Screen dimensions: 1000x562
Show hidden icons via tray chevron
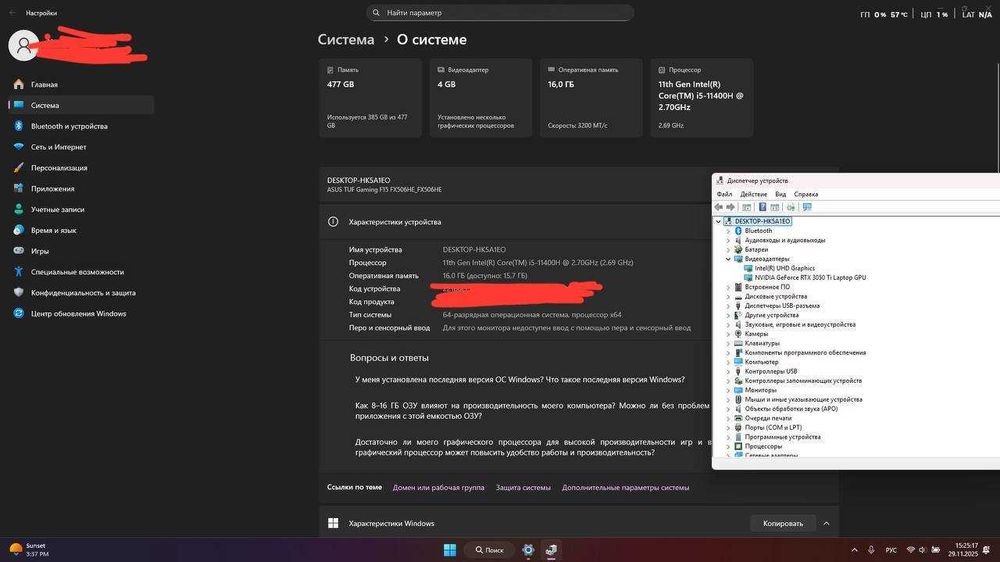(854, 550)
